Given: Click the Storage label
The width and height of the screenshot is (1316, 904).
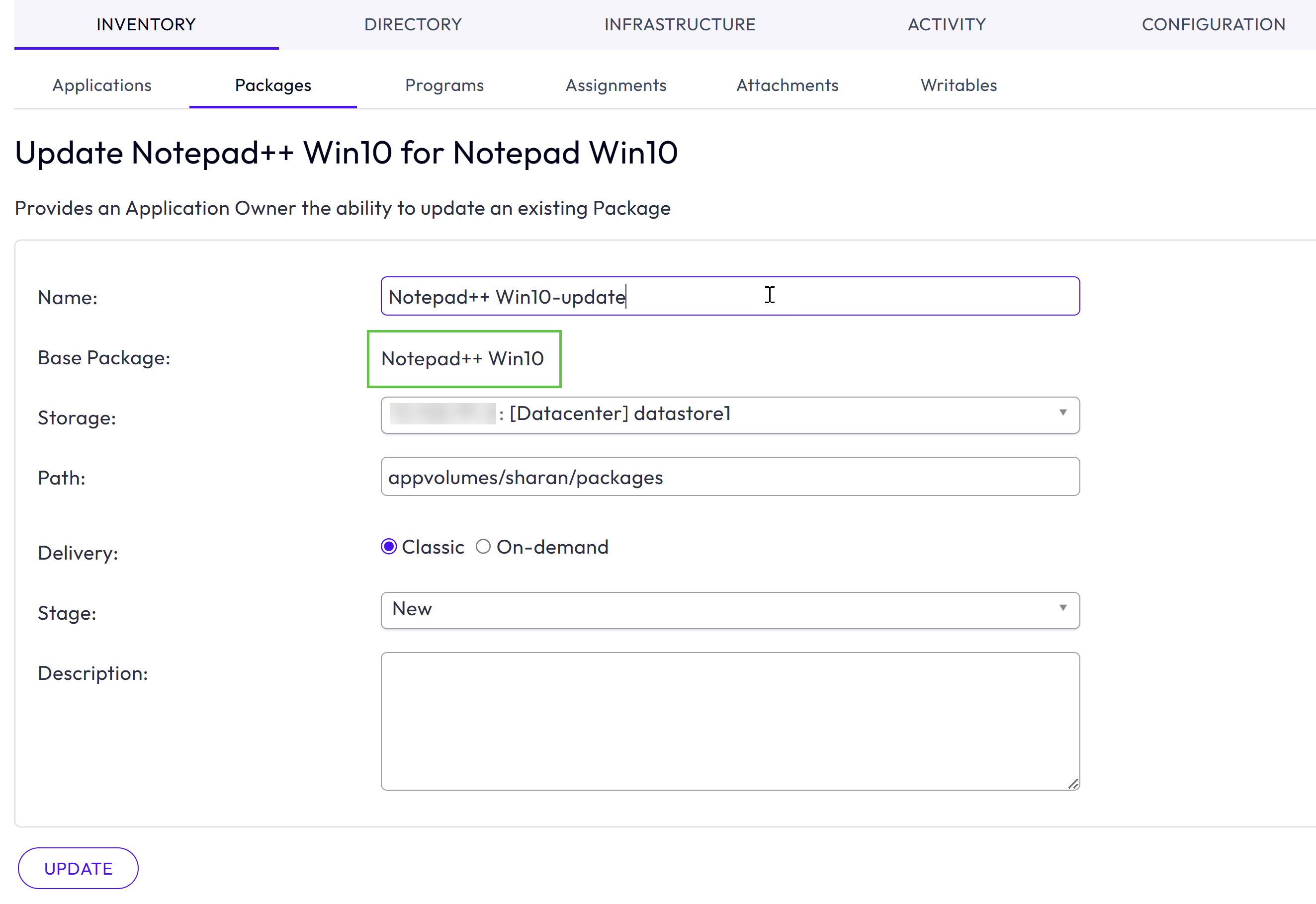Looking at the screenshot, I should 77,418.
